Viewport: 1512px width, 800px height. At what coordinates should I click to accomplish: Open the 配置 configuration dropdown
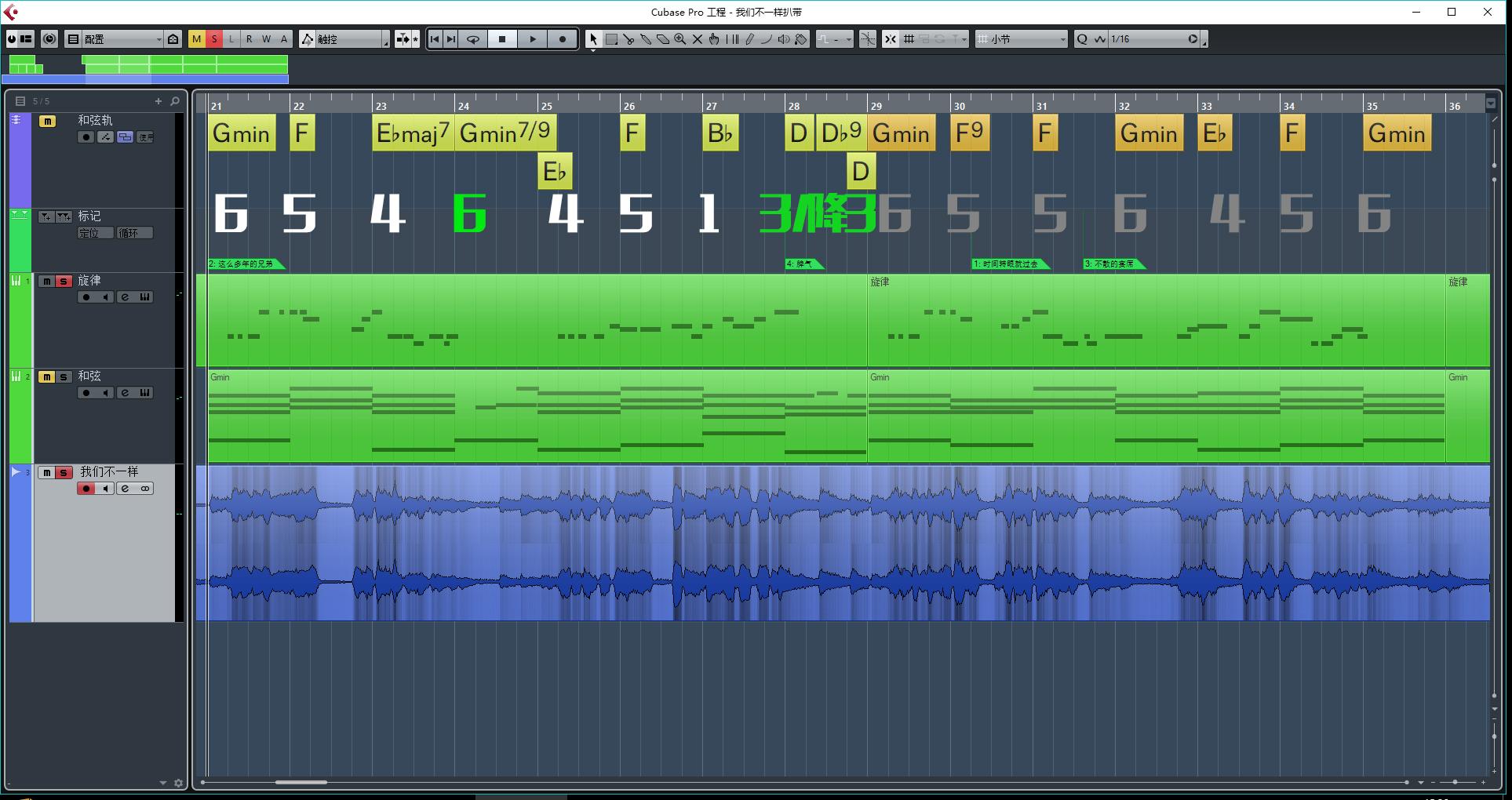122,38
